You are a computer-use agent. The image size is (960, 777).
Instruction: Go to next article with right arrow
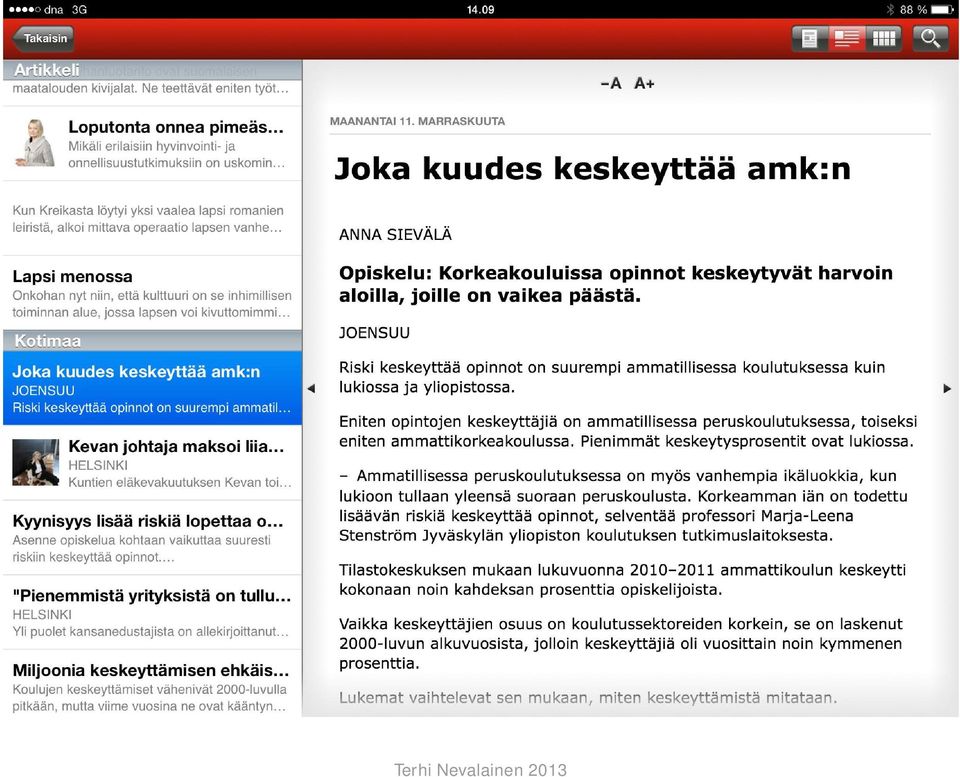[947, 388]
